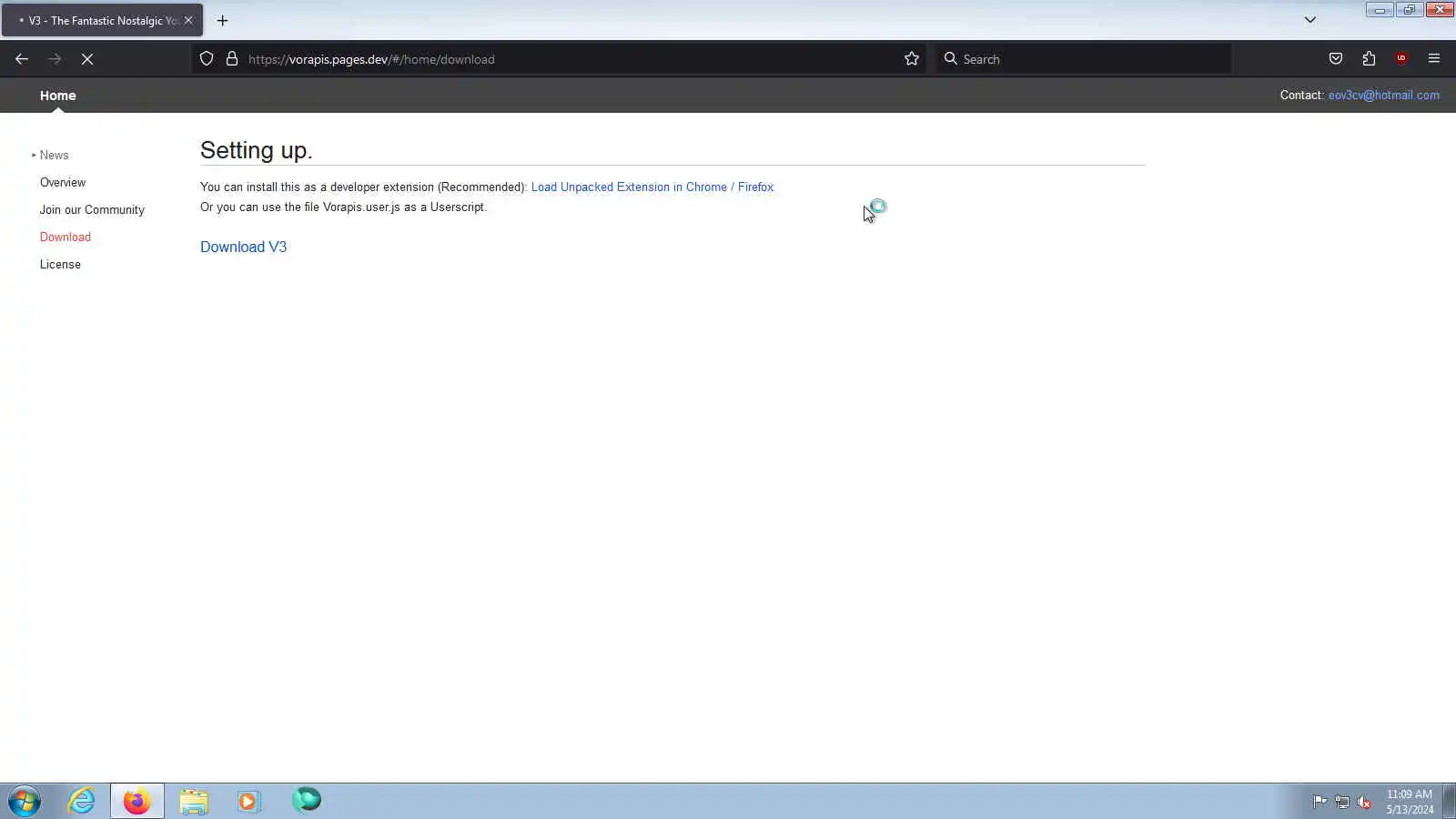Click the Download V3 link

(x=243, y=248)
